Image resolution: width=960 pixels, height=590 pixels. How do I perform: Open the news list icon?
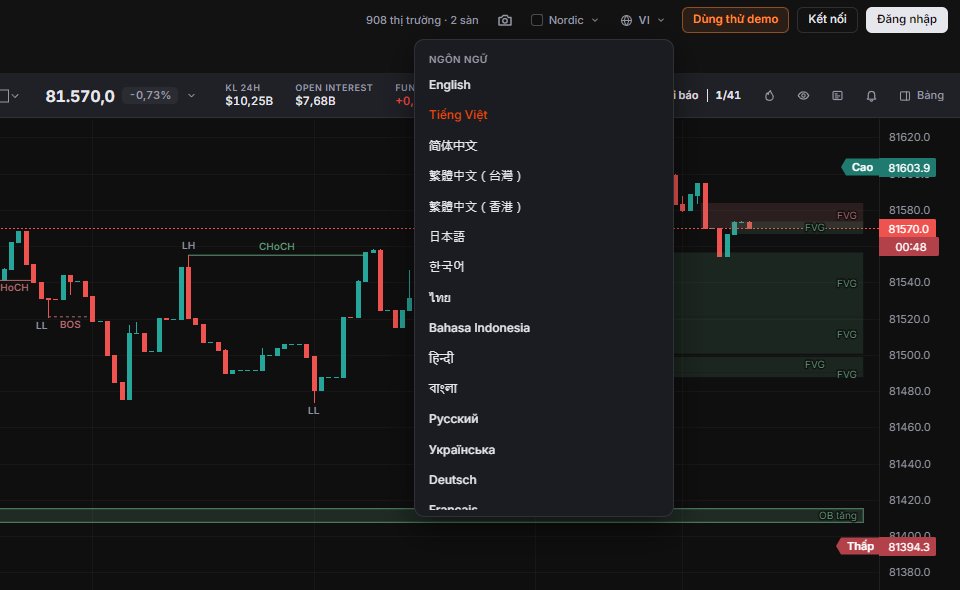pyautogui.click(x=838, y=95)
